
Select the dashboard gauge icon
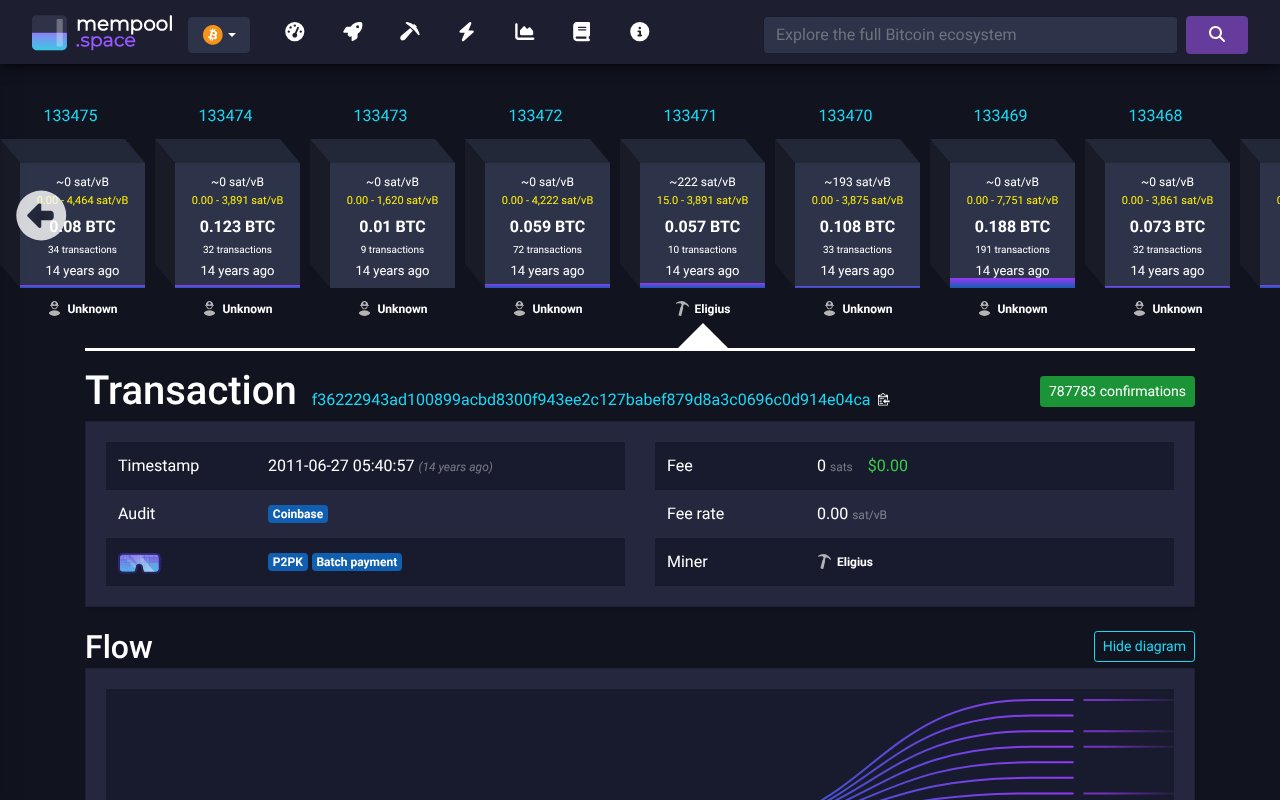coord(294,31)
